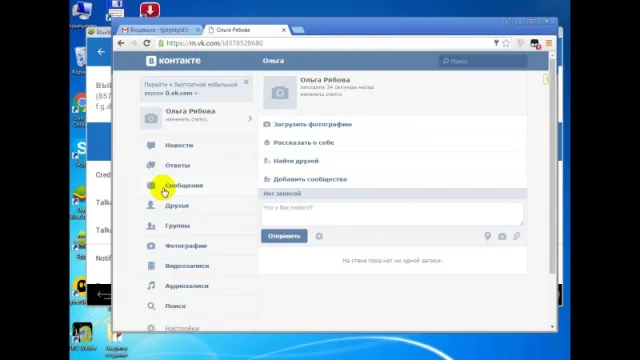Click the Отправить button
The width and height of the screenshot is (640, 360).
(284, 236)
